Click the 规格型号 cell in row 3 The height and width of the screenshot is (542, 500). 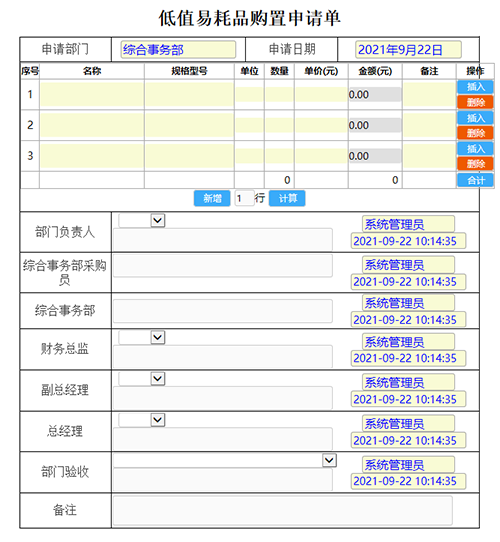[189, 156]
